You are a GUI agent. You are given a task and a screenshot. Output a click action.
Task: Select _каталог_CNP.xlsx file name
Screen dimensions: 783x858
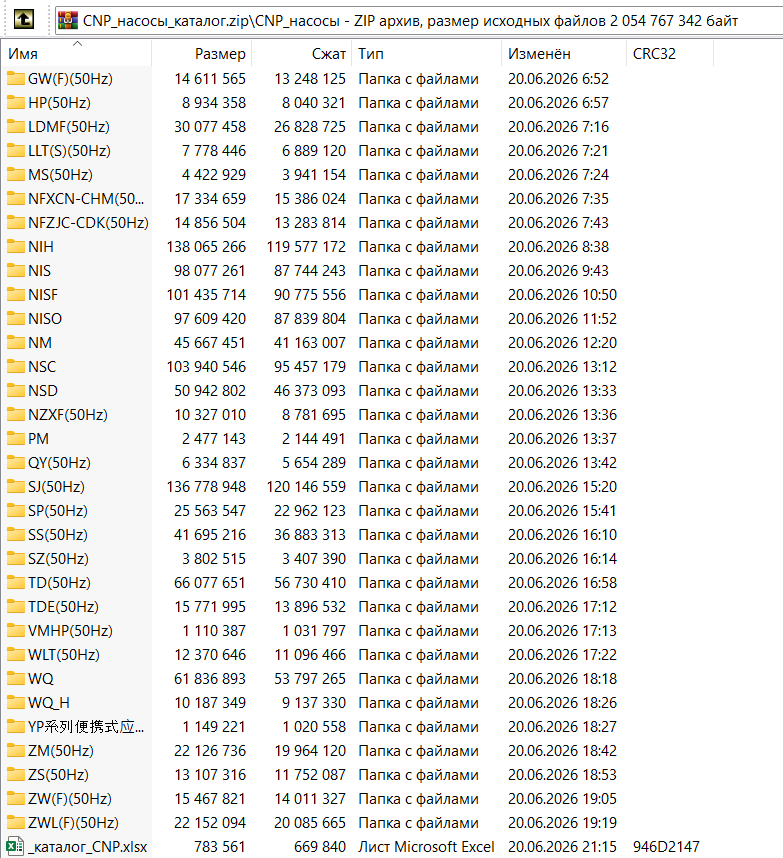click(88, 847)
